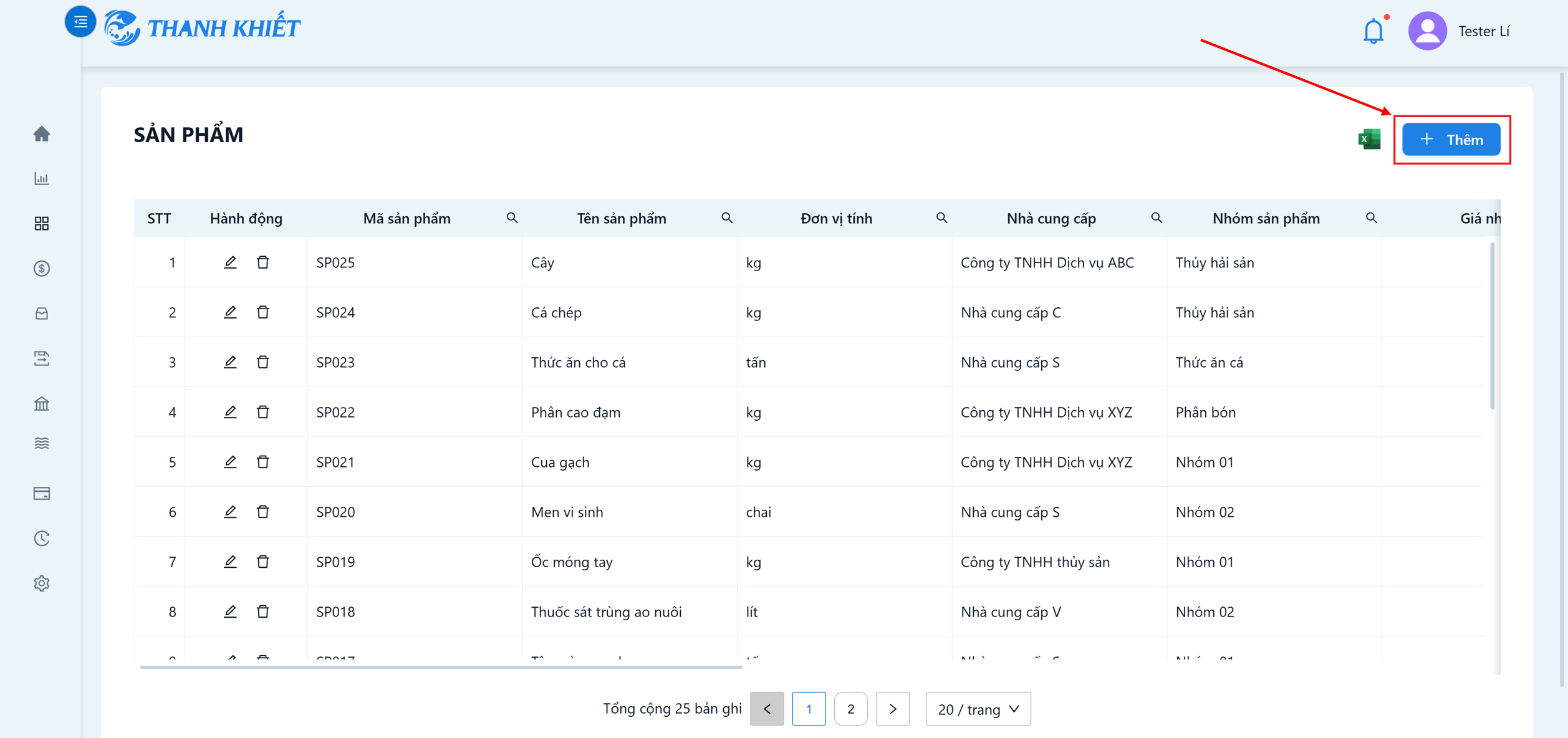Export product list to Excel
1568x738 pixels.
1369,139
